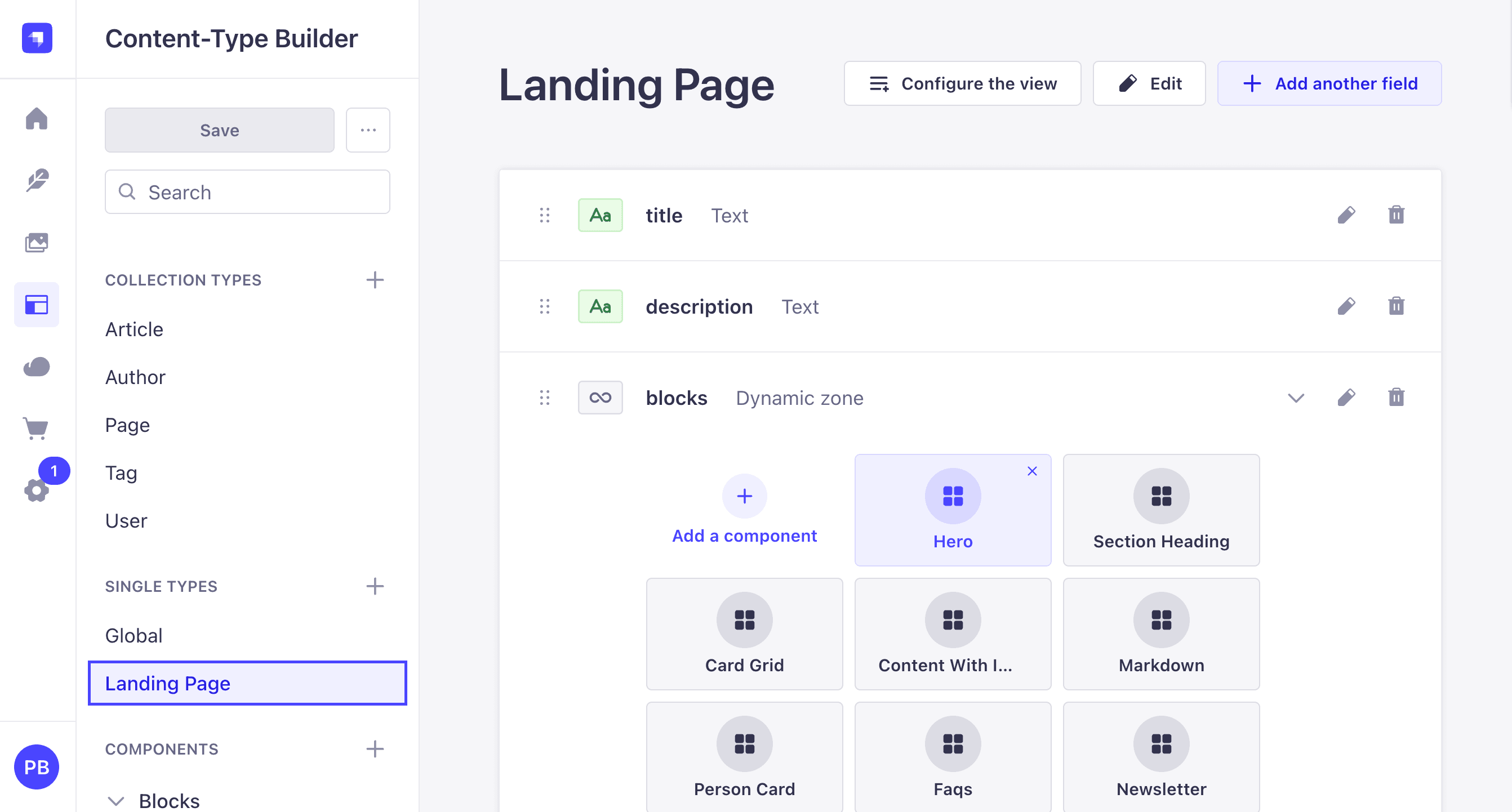Click the SINGLE TYPES heading
The image size is (1512, 812).
tap(161, 586)
